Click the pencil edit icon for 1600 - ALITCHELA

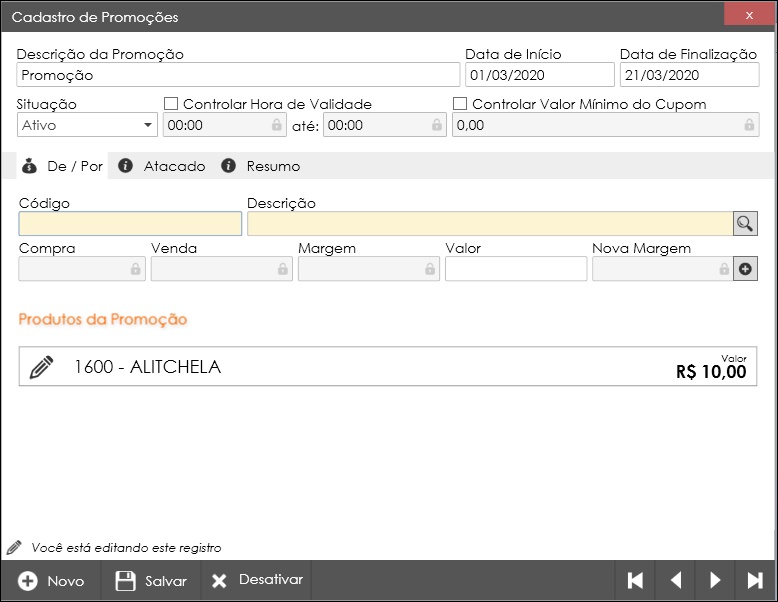pyautogui.click(x=42, y=367)
